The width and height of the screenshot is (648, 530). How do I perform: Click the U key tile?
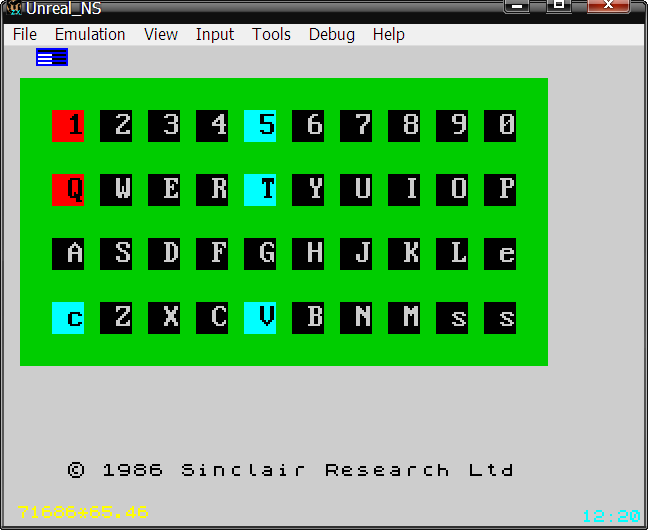coord(356,190)
